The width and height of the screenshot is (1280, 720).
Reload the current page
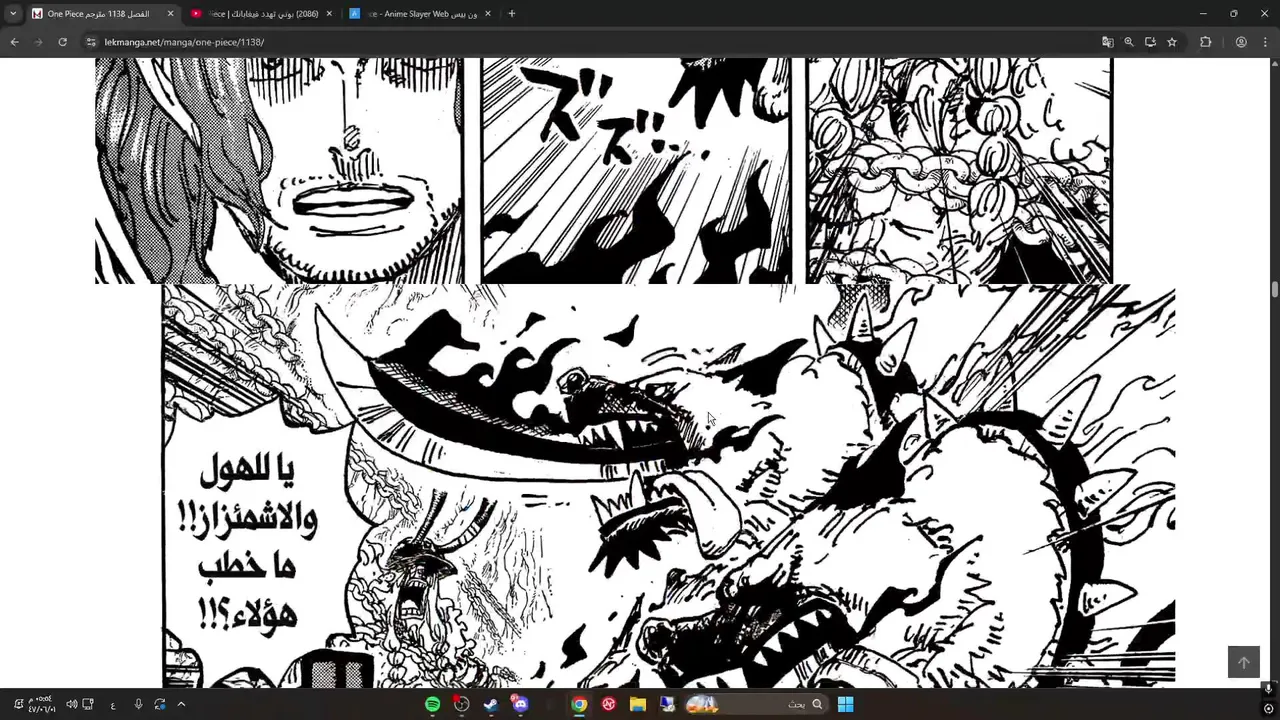pyautogui.click(x=62, y=42)
